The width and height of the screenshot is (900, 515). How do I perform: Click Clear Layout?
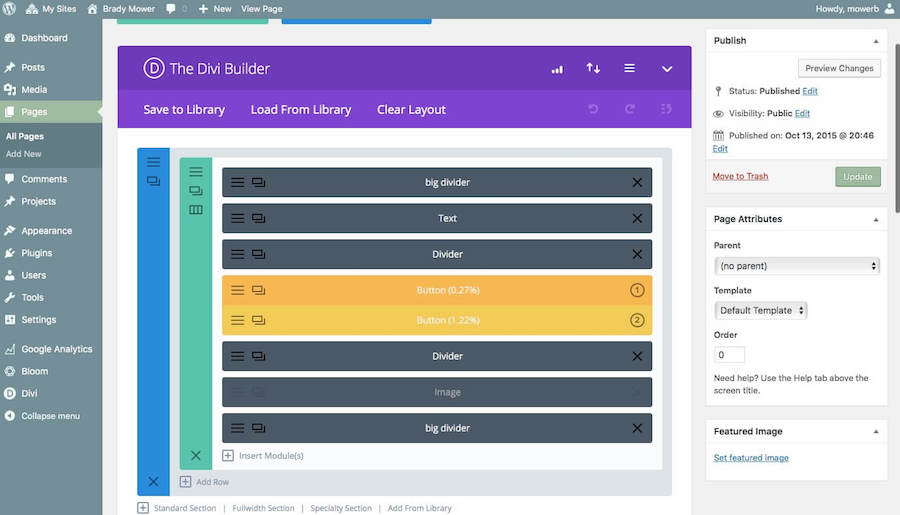411,110
